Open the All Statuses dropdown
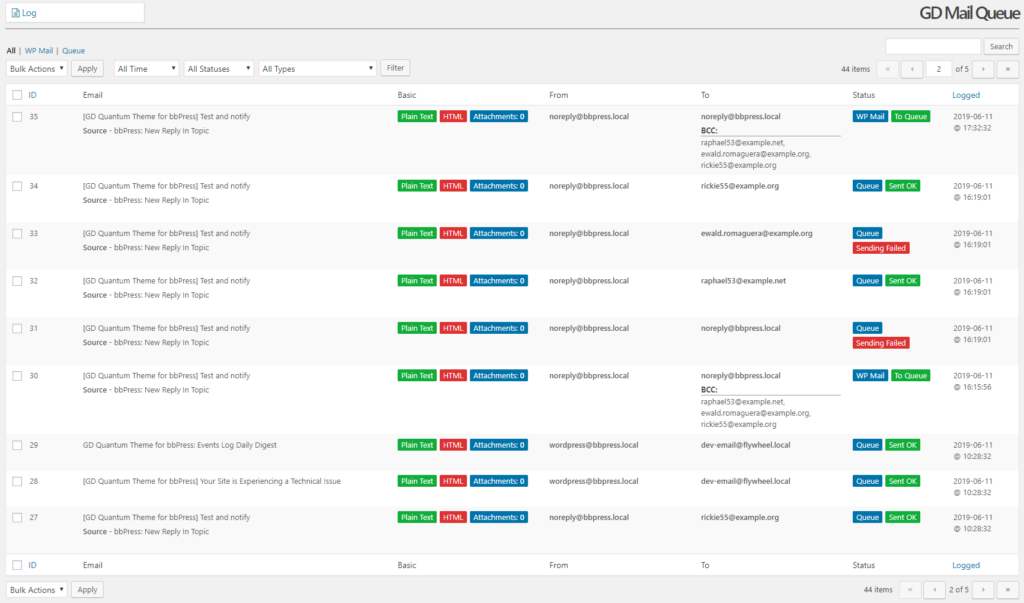1024x603 pixels. [x=218, y=68]
